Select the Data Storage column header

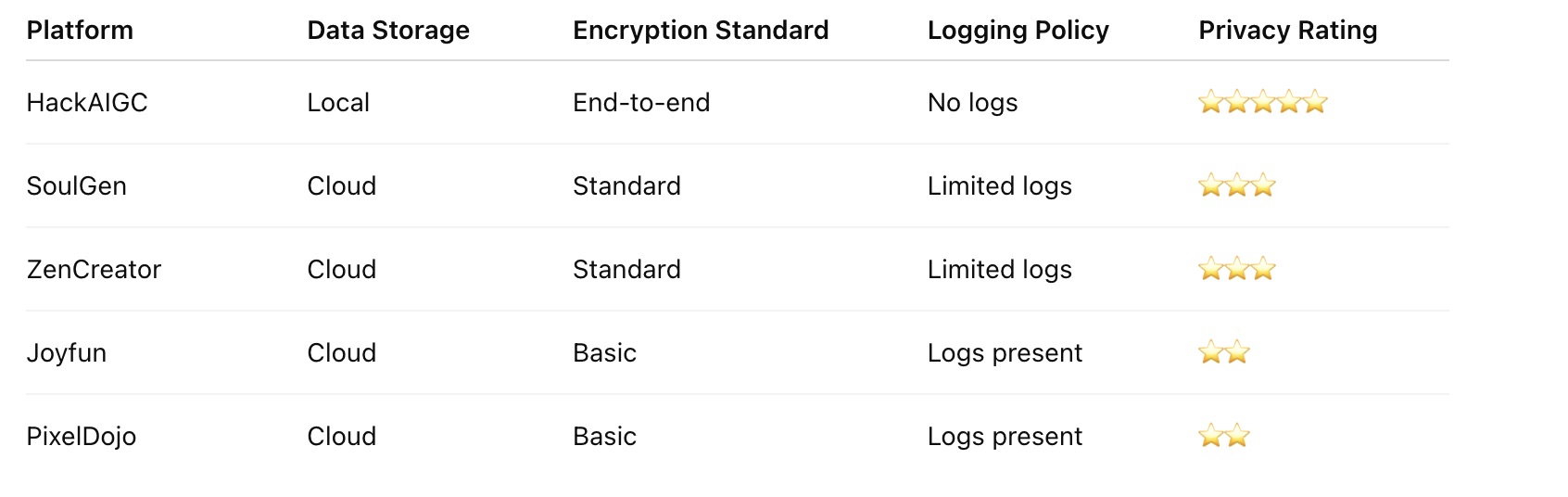[388, 31]
